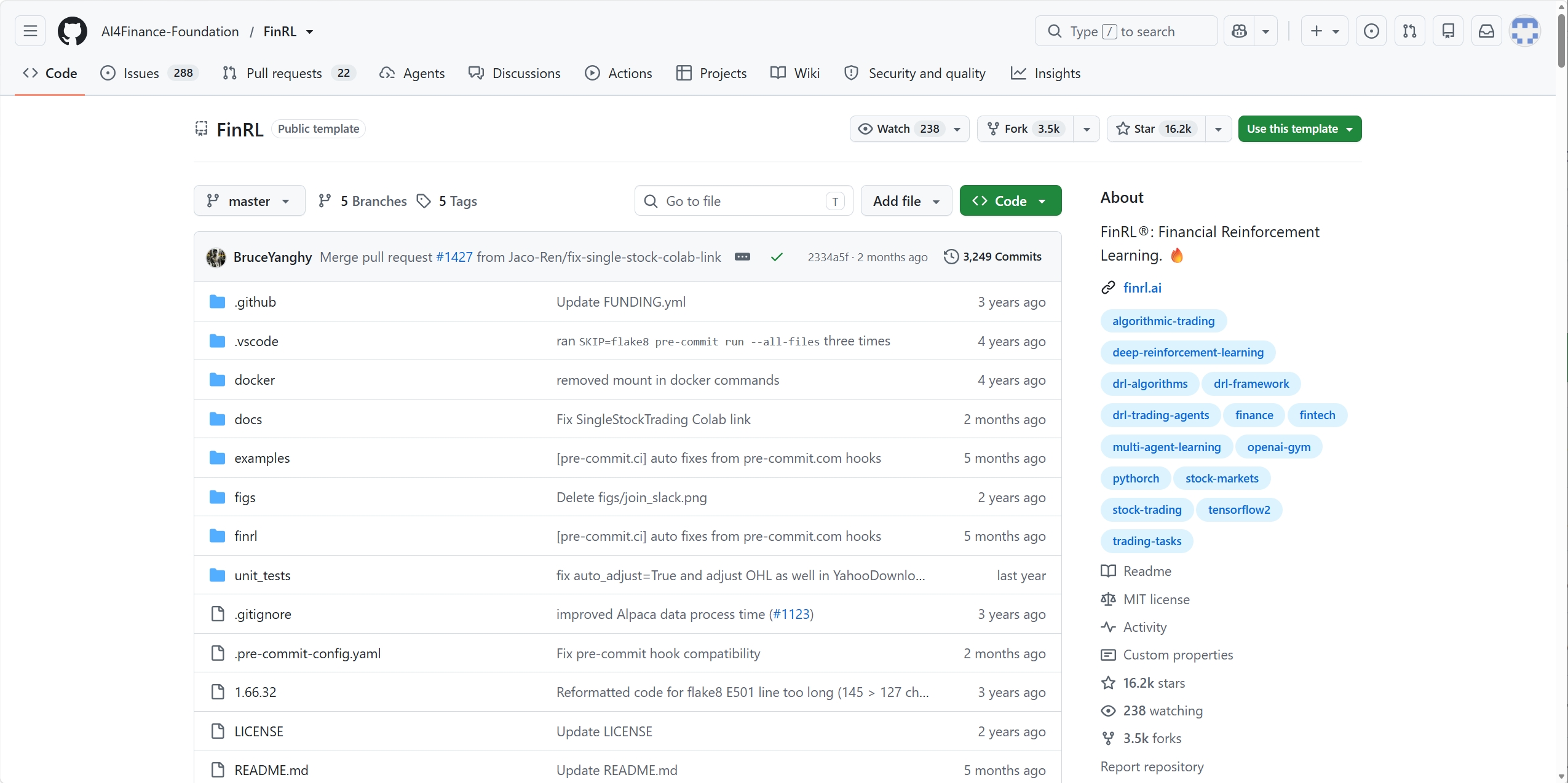Open the Agents tab
The image size is (1568, 783).
click(x=412, y=73)
